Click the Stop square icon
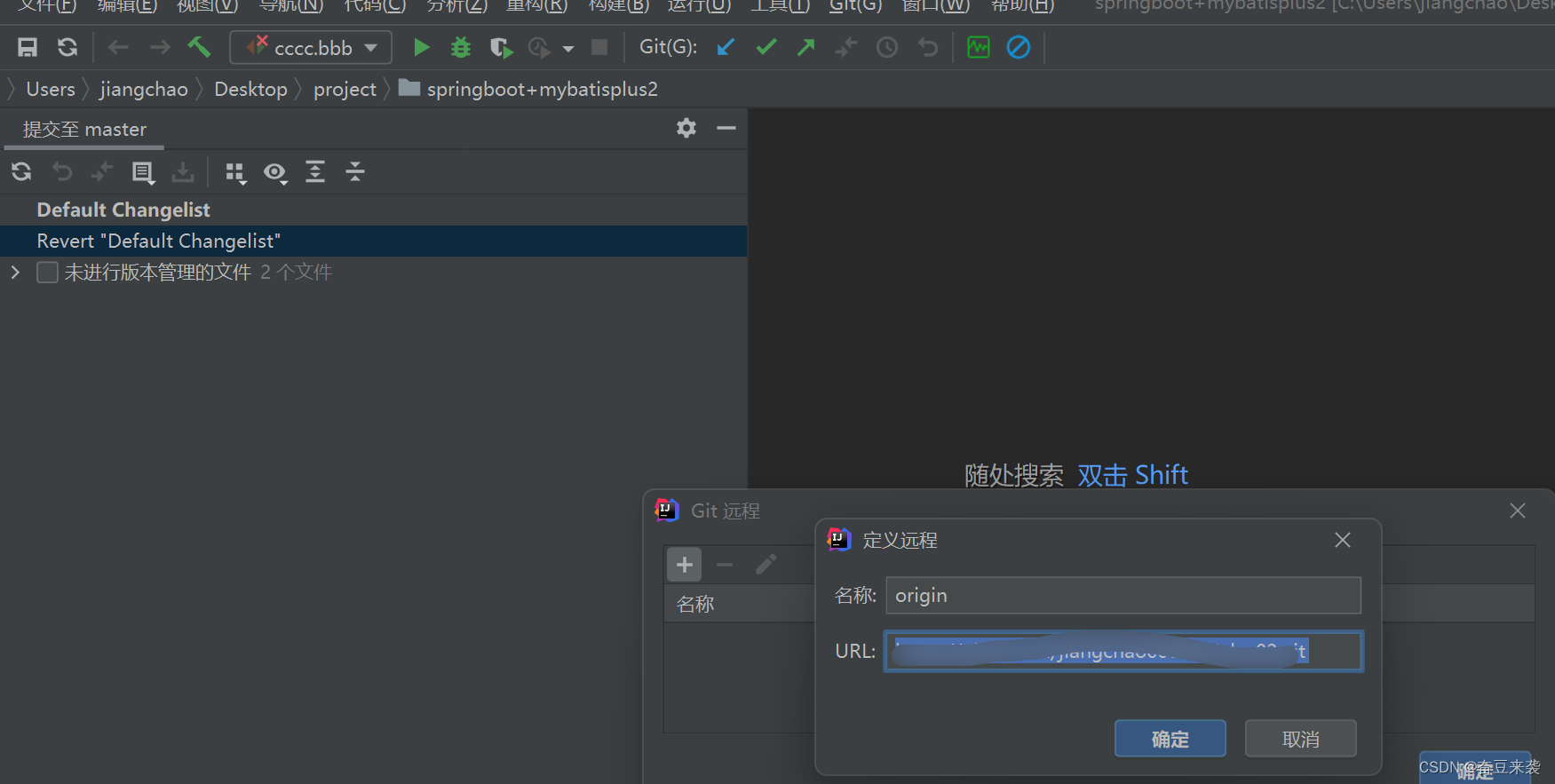 point(600,47)
